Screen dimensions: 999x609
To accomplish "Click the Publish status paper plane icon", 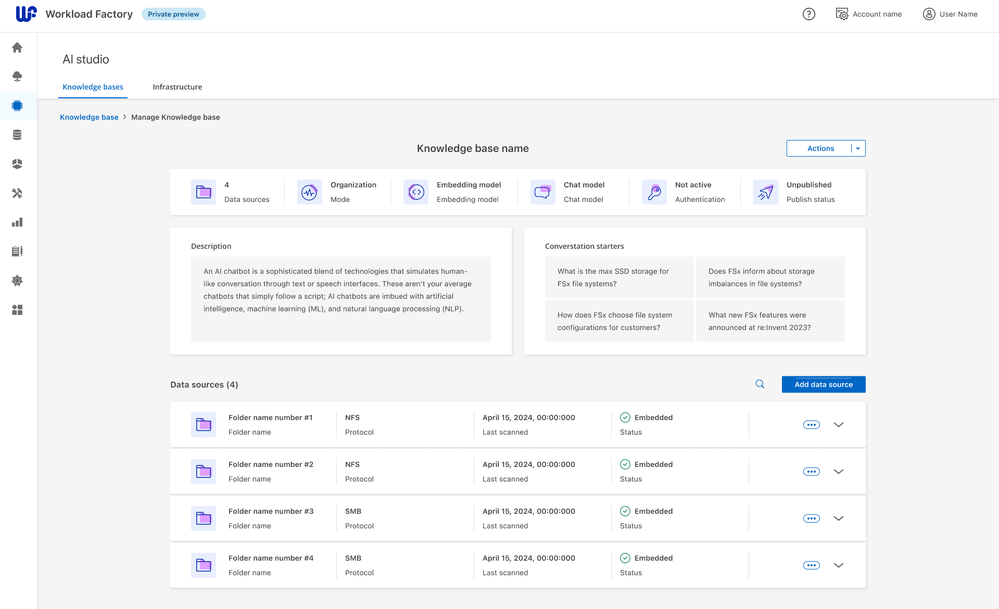I will [766, 192].
